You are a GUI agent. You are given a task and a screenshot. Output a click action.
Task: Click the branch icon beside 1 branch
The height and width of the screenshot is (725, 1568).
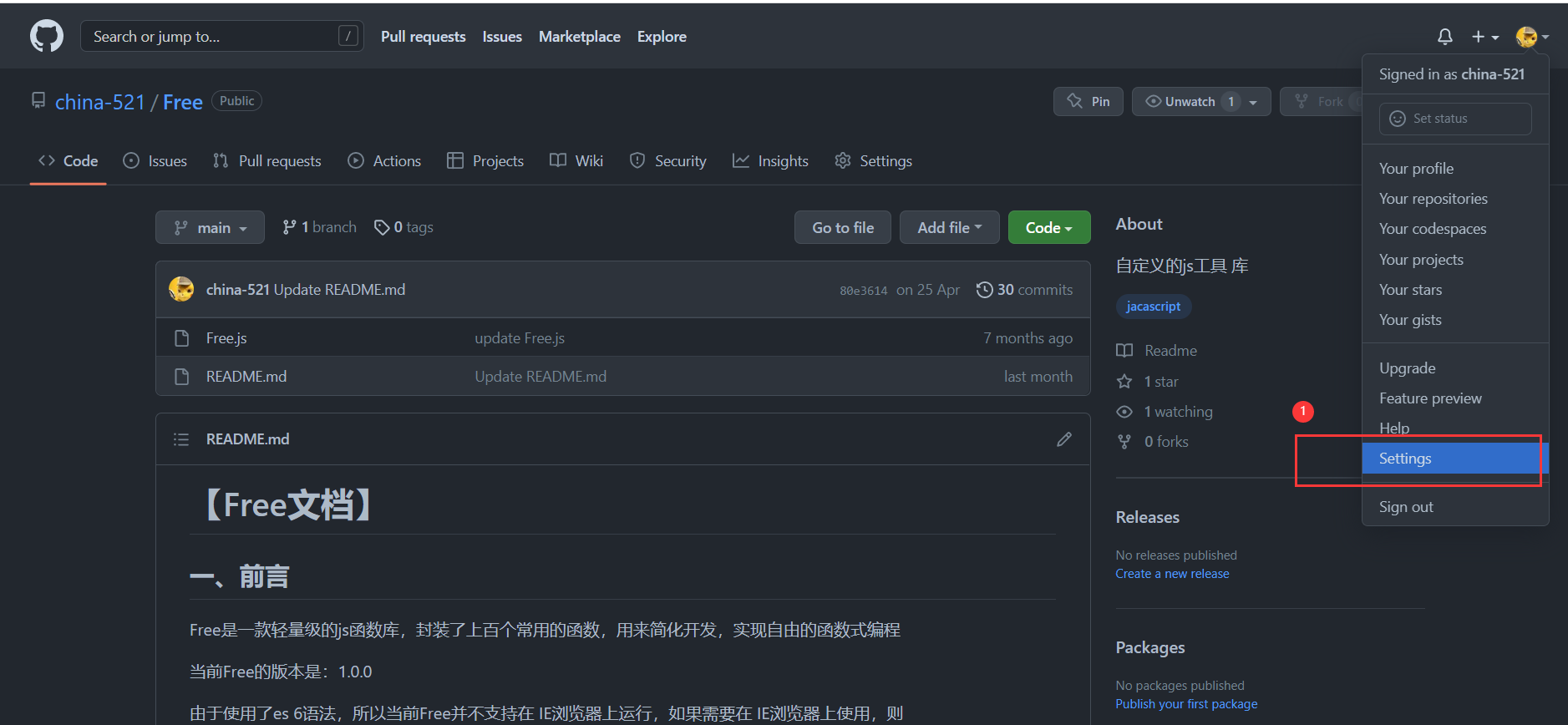click(x=289, y=227)
